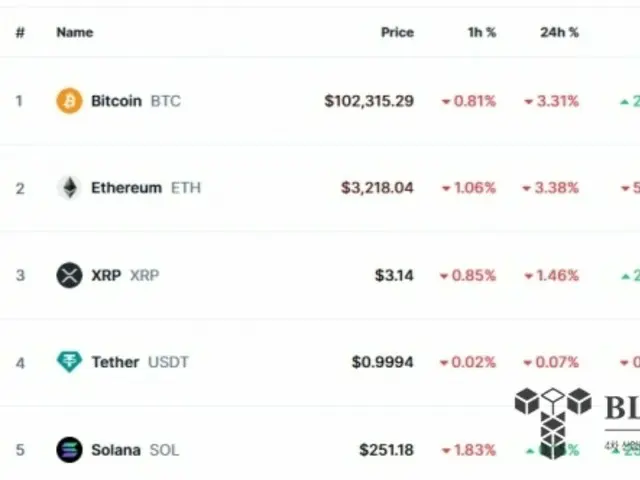Sort by the 1h % column header
640x480 pixels.
point(482,32)
